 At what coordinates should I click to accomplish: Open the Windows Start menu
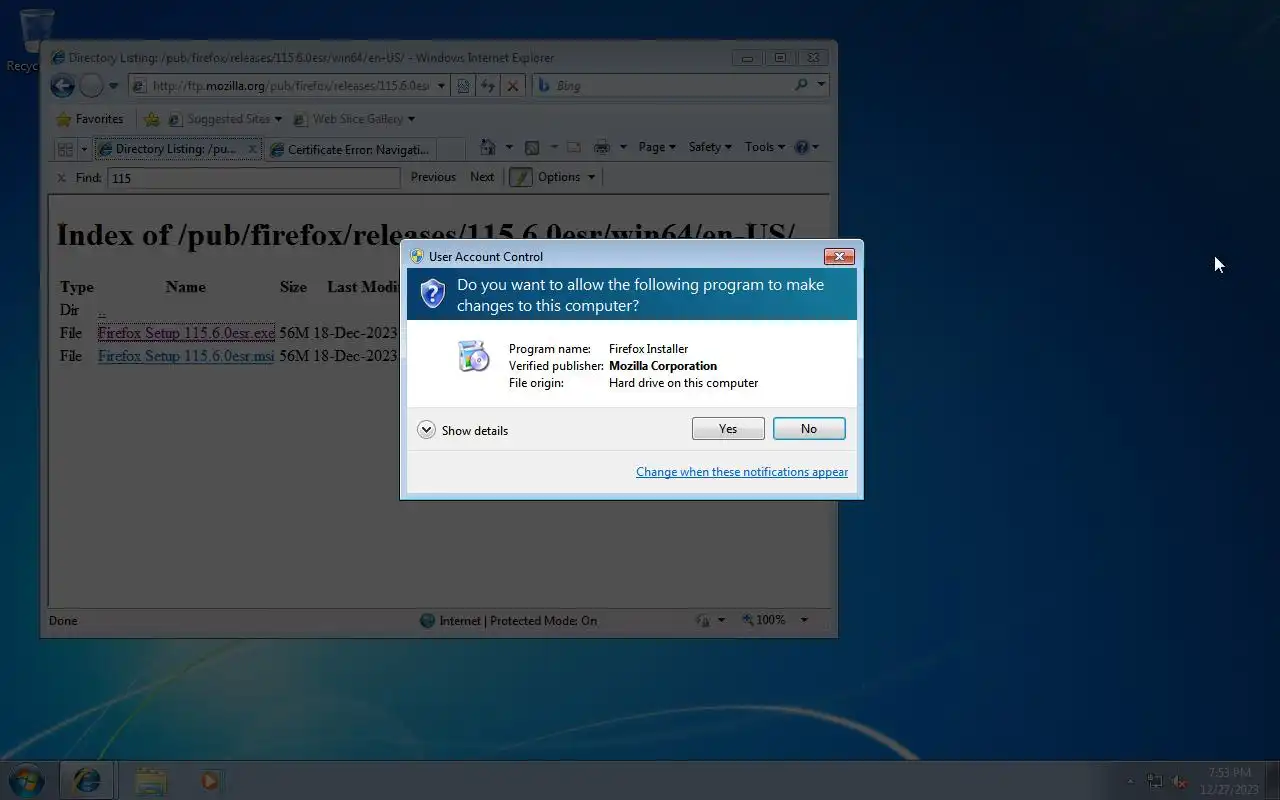click(x=27, y=780)
